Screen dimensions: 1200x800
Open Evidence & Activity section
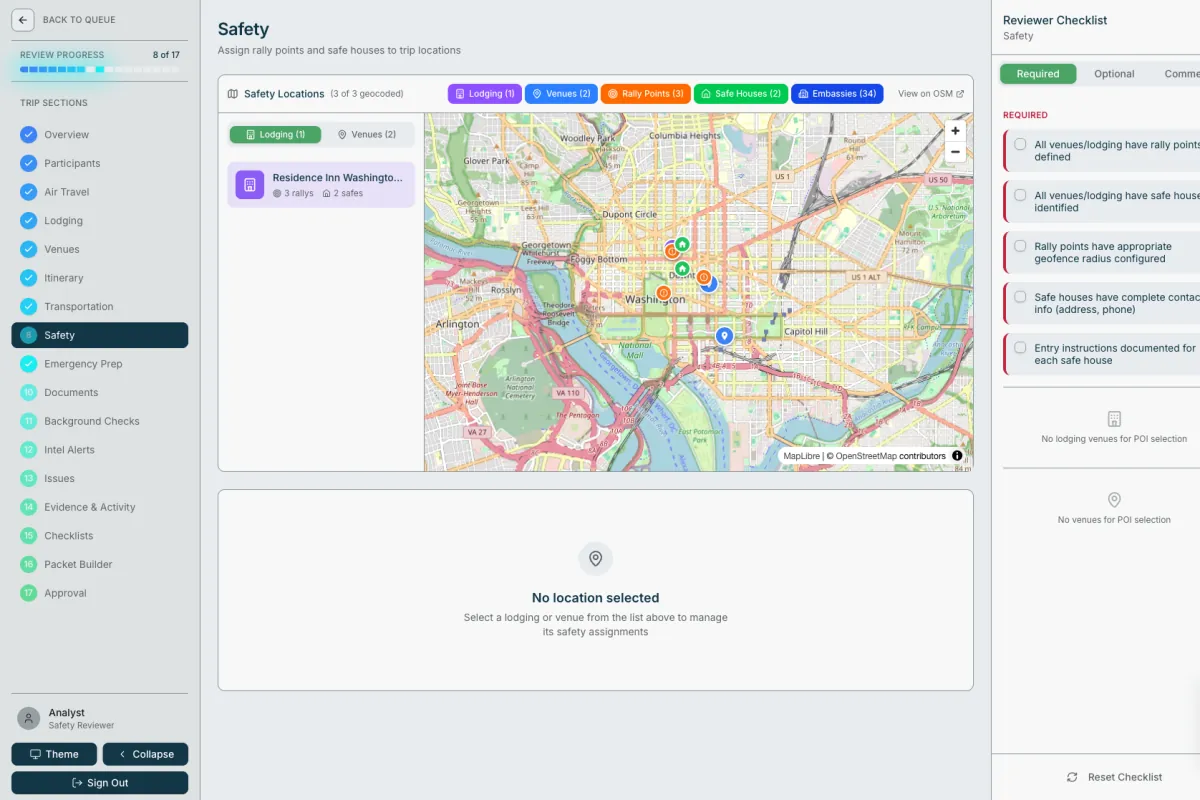[x=100, y=507]
